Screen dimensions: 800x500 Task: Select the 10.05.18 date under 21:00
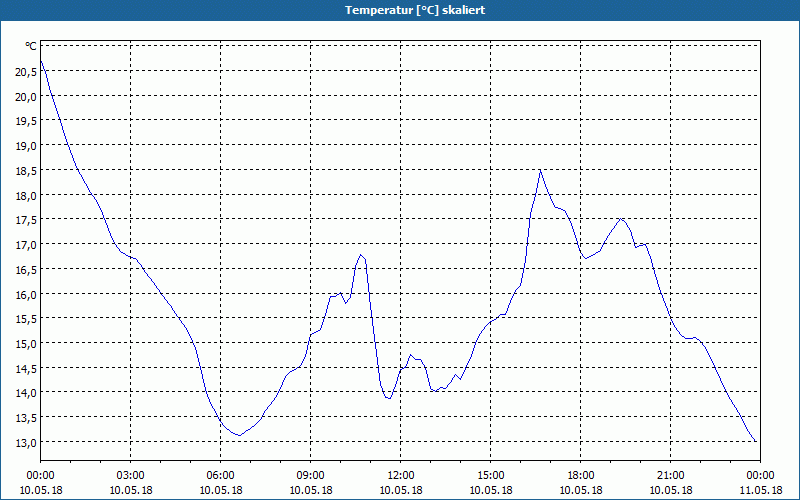pyautogui.click(x=670, y=491)
